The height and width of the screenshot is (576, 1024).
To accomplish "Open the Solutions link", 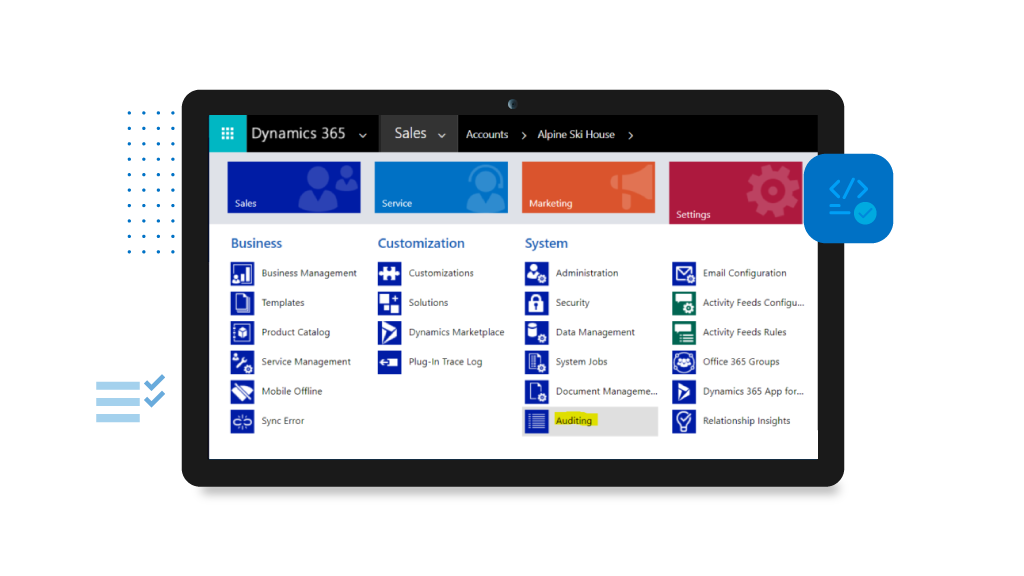I will pyautogui.click(x=428, y=302).
